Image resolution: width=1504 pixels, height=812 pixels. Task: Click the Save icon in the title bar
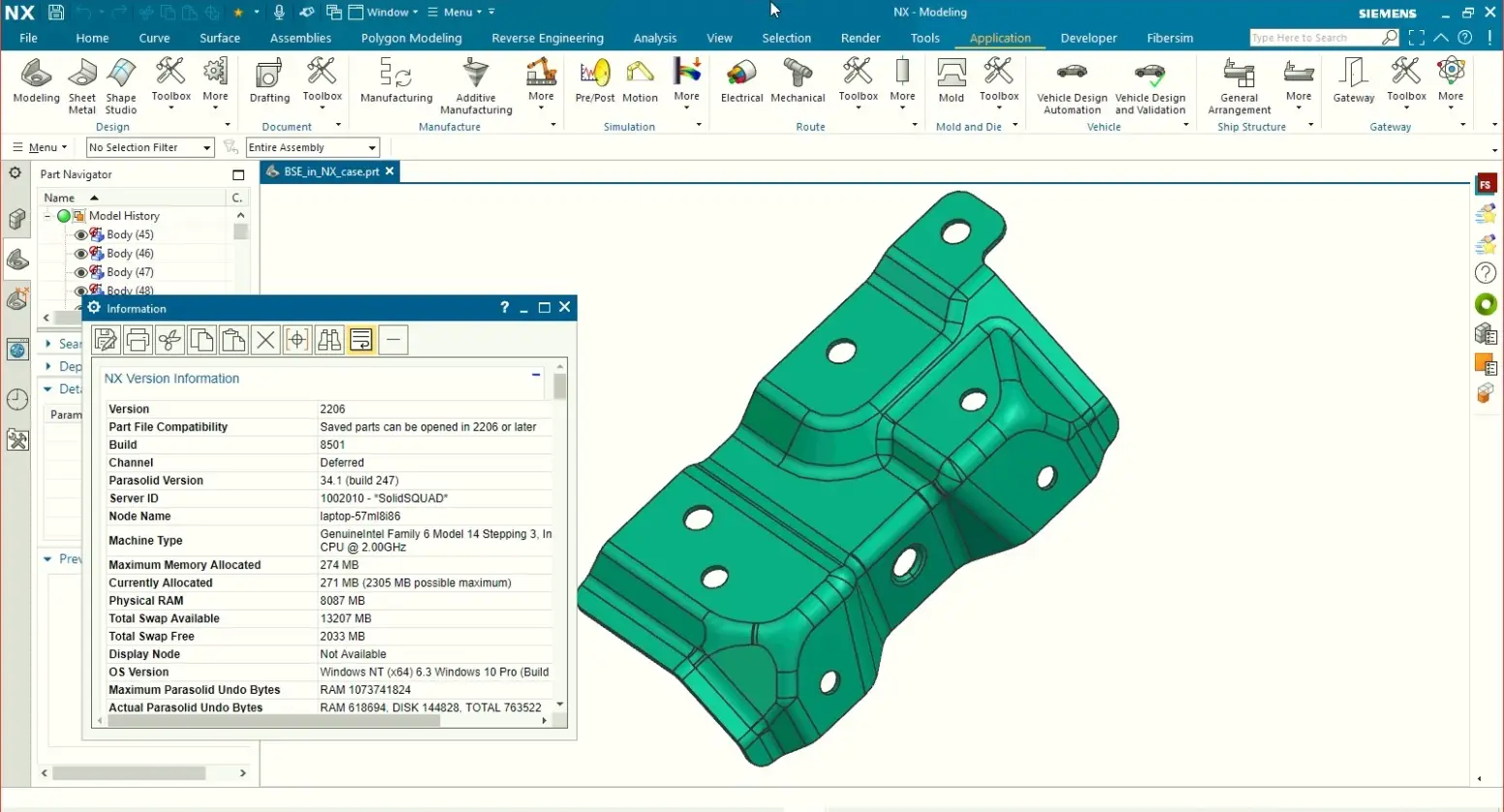coord(55,13)
